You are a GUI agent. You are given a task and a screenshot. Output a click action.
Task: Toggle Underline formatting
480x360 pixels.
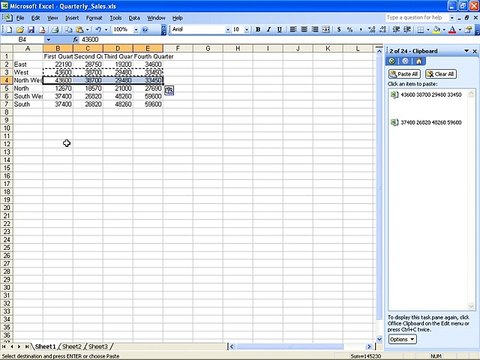[x=280, y=30]
